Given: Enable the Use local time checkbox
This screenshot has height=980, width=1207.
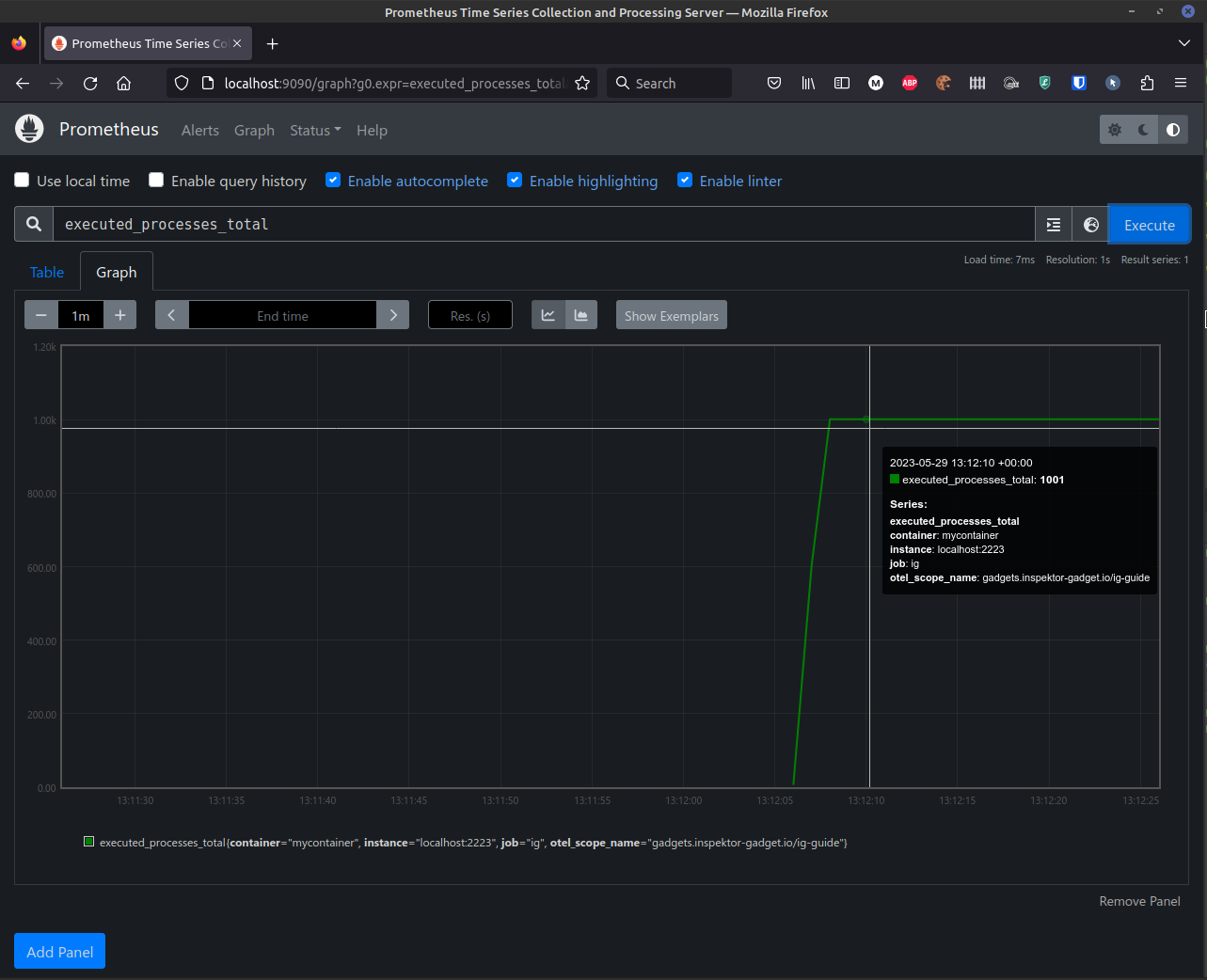Looking at the screenshot, I should [22, 180].
